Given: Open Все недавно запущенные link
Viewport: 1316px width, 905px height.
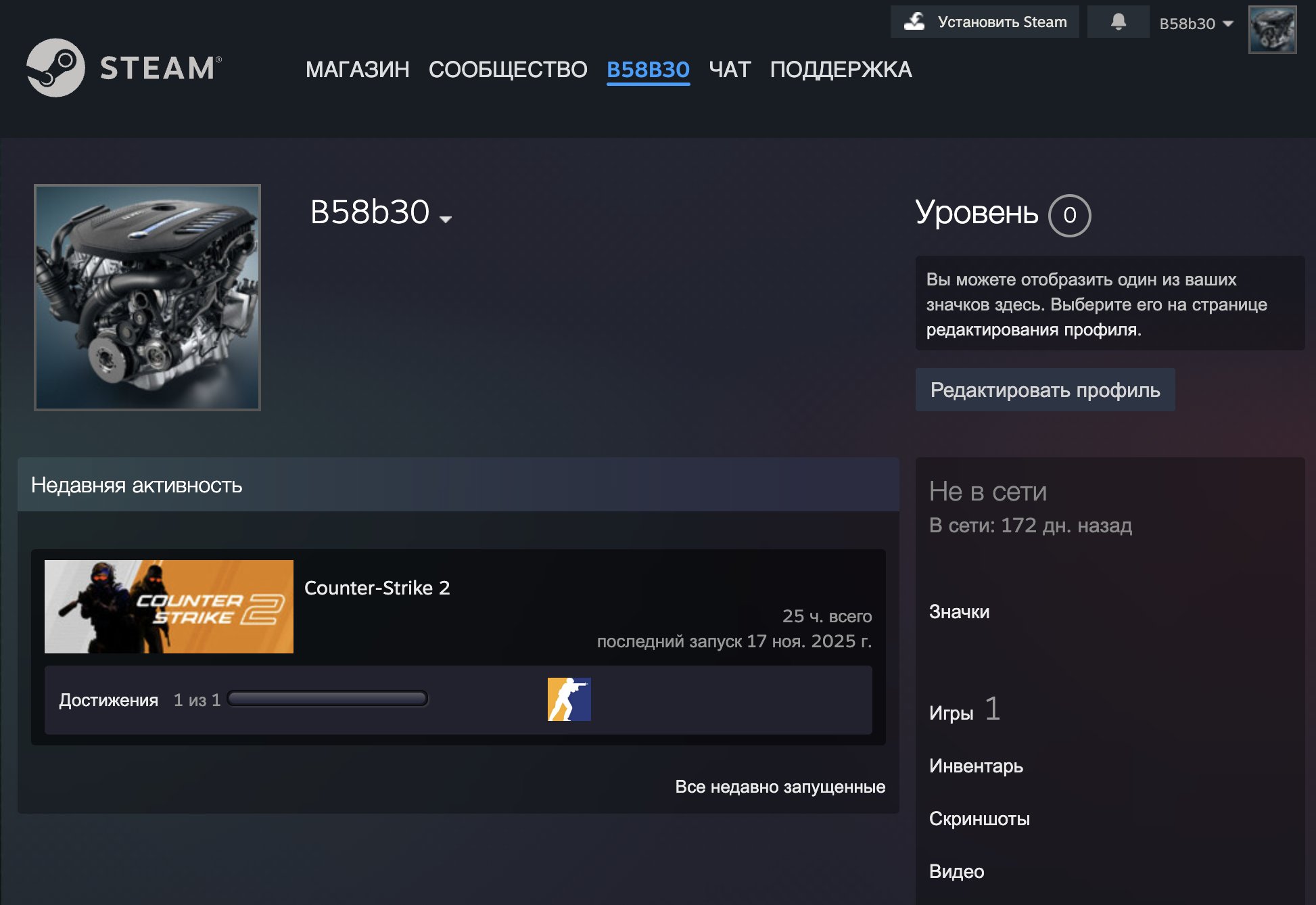Looking at the screenshot, I should pyautogui.click(x=780, y=787).
